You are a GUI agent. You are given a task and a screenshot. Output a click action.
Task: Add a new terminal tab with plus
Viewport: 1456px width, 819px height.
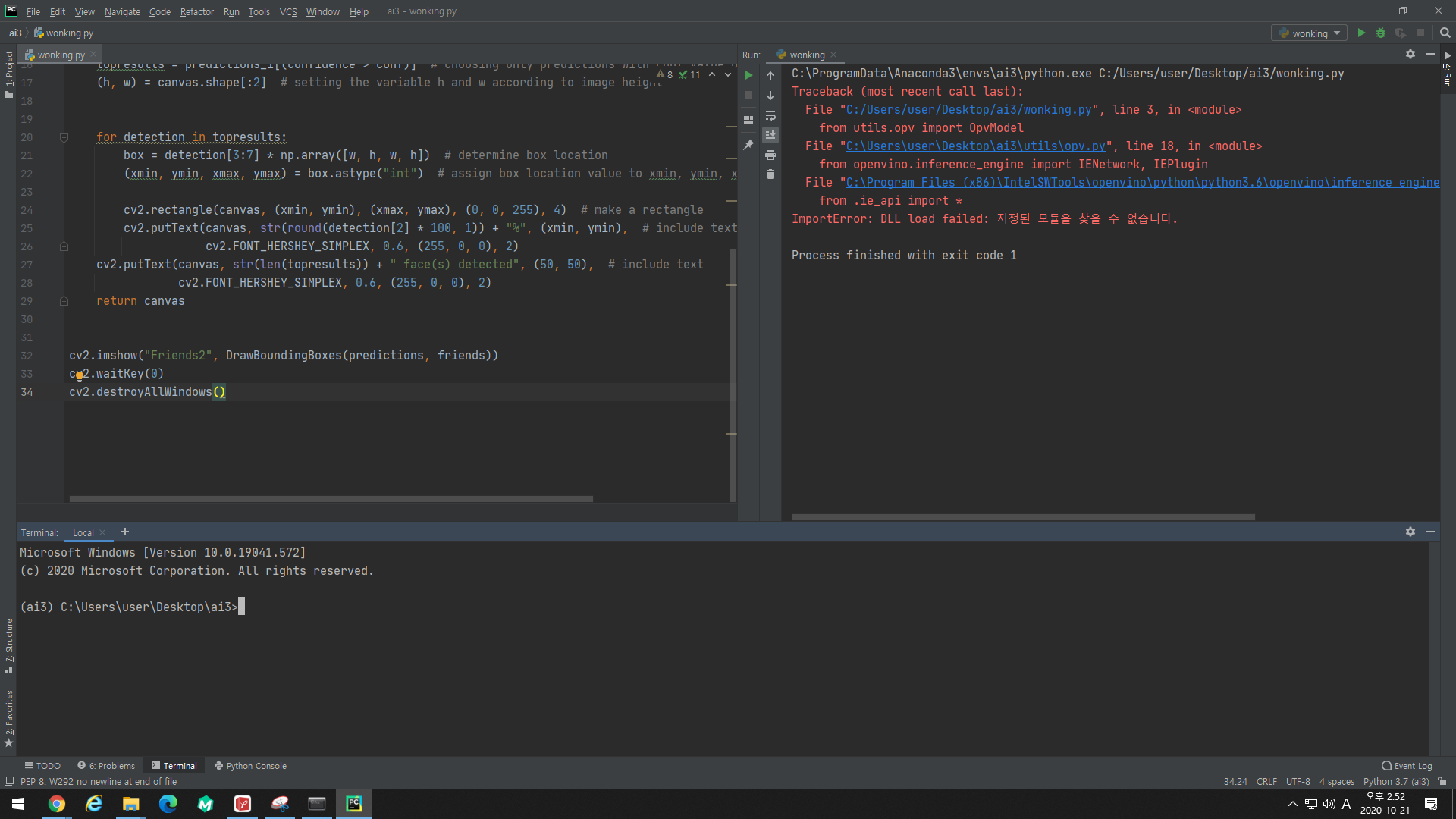(x=125, y=532)
